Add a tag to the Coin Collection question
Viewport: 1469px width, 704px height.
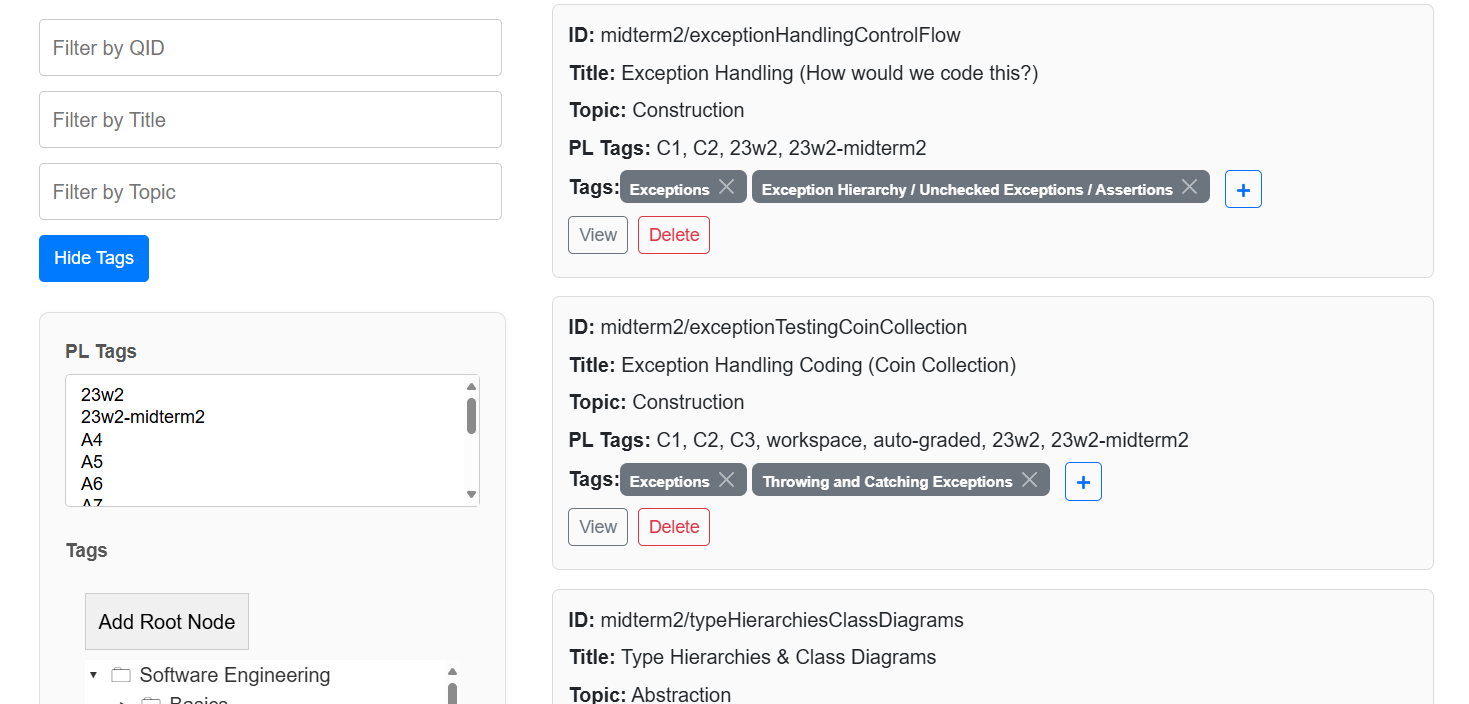(x=1083, y=482)
